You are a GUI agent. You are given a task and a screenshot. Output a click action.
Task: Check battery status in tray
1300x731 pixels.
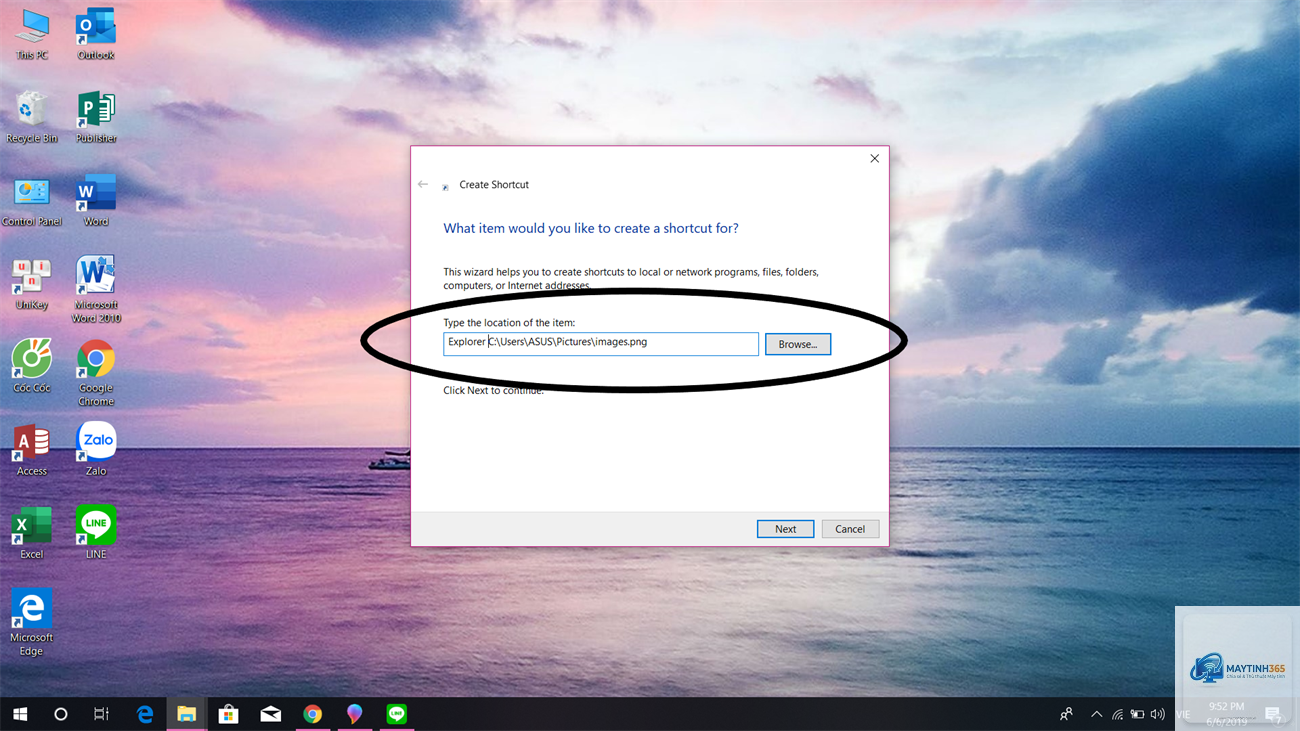tap(1137, 714)
